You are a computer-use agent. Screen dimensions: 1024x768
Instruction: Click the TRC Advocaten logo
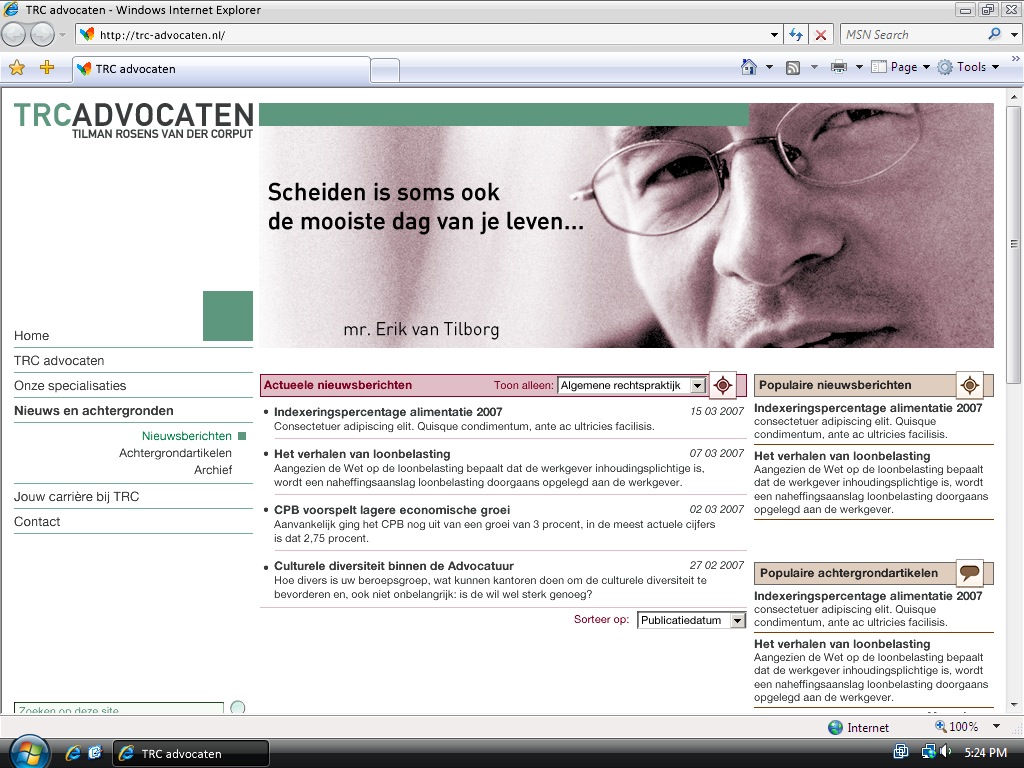(133, 121)
